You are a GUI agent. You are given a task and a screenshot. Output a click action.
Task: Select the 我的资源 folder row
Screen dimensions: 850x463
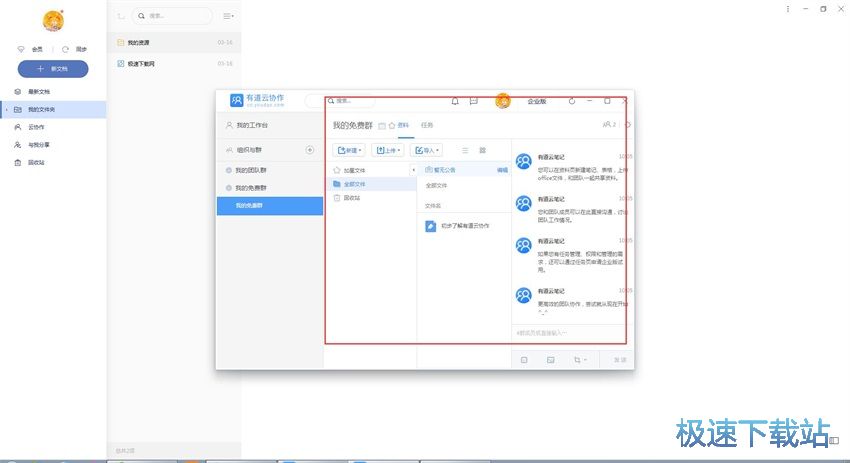click(x=174, y=42)
